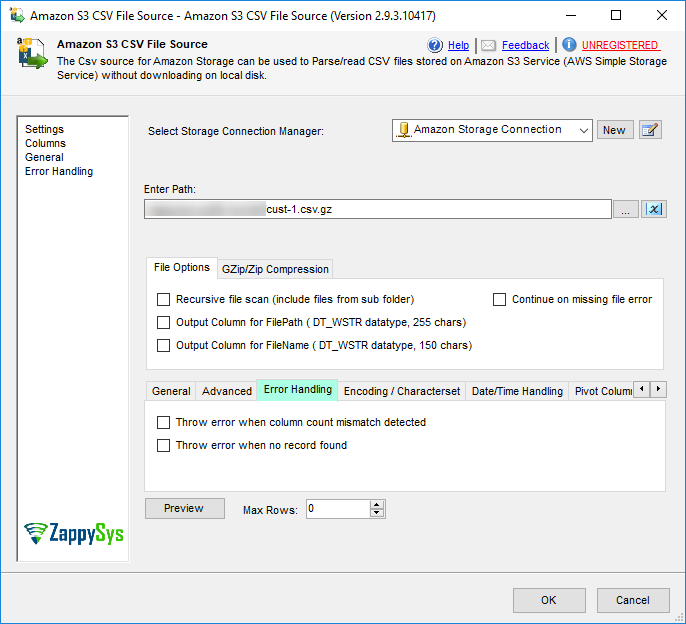This screenshot has width=686, height=624.
Task: Click the Help link
Action: coord(458,45)
